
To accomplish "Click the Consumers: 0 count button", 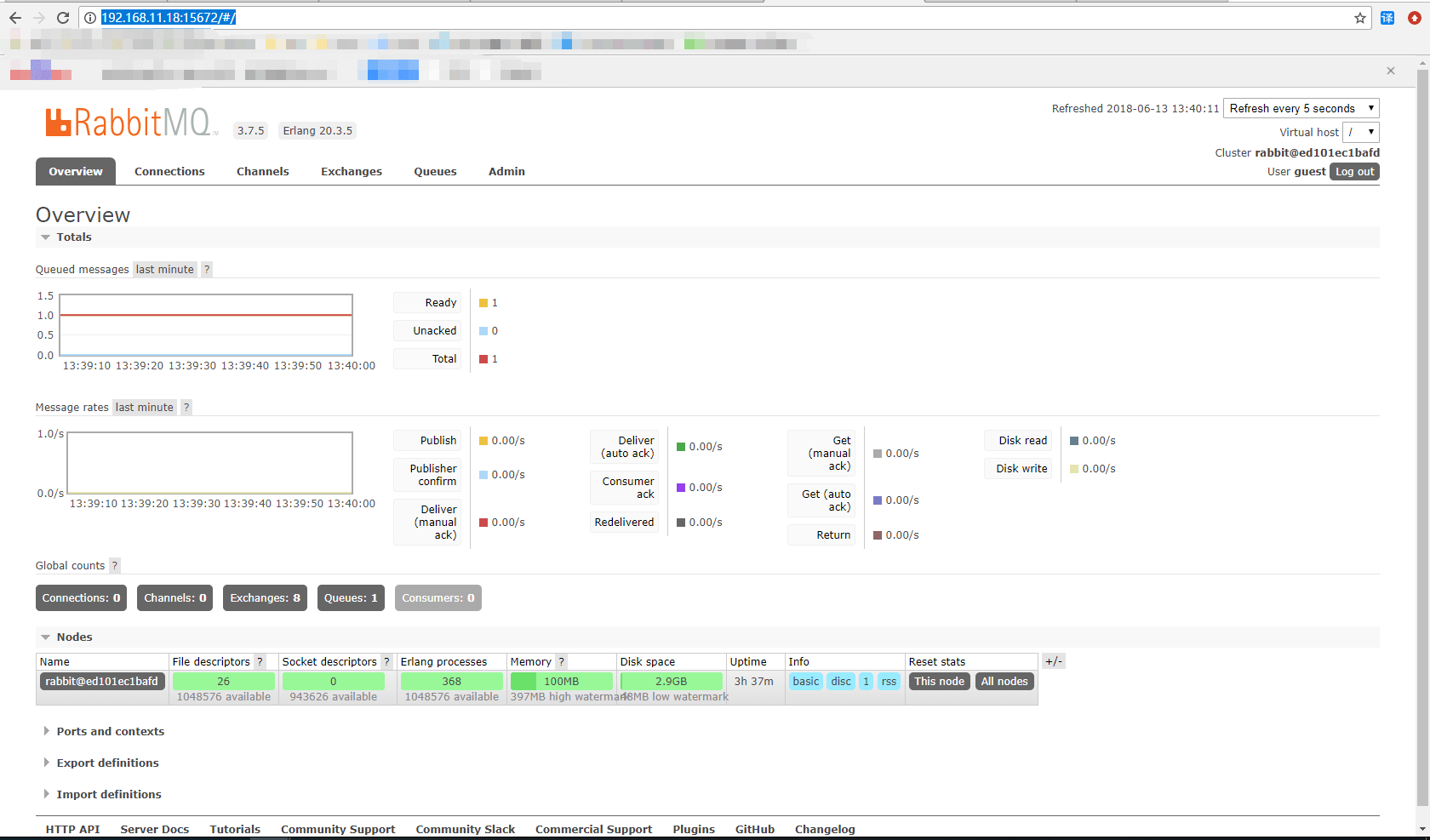I will coord(438,598).
